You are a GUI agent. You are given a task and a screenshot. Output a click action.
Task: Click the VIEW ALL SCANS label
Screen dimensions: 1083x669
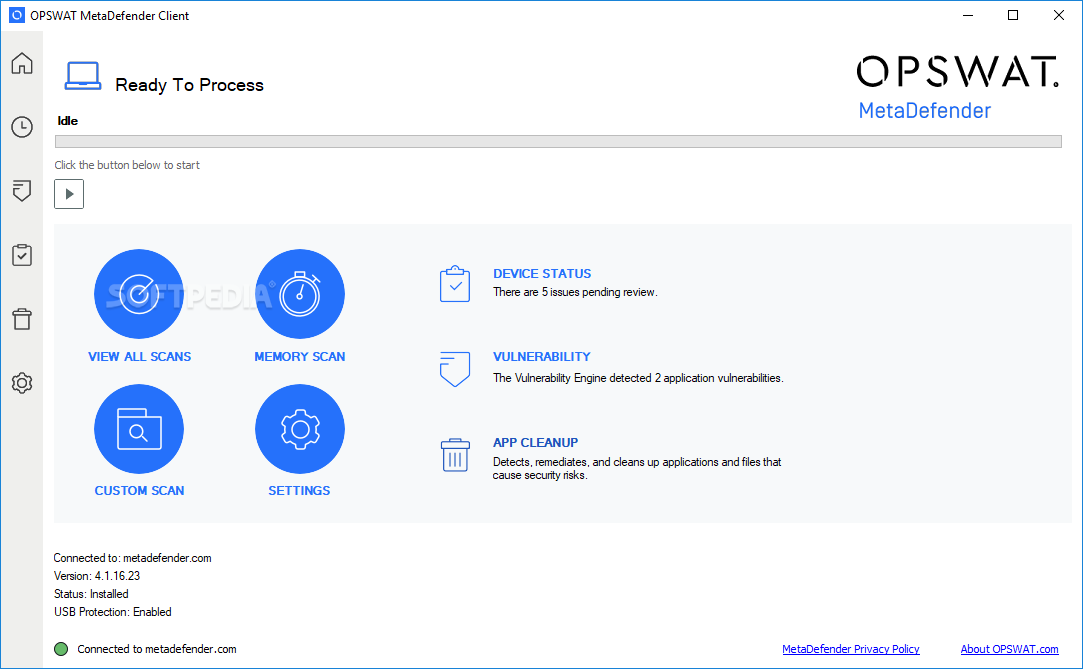[x=140, y=357]
